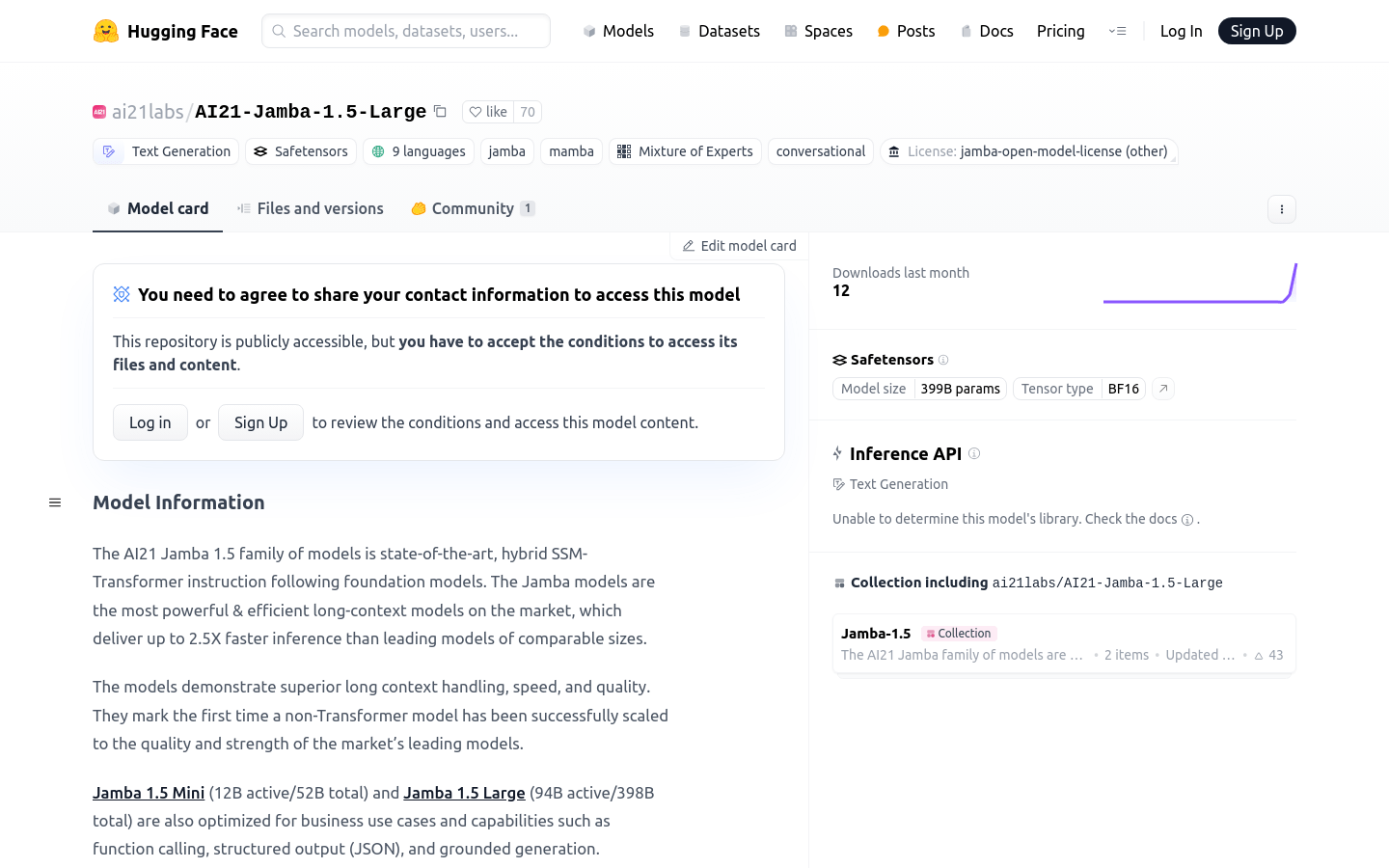Viewport: 1389px width, 868px height.
Task: Click the Safetensors tag icon
Action: click(260, 151)
